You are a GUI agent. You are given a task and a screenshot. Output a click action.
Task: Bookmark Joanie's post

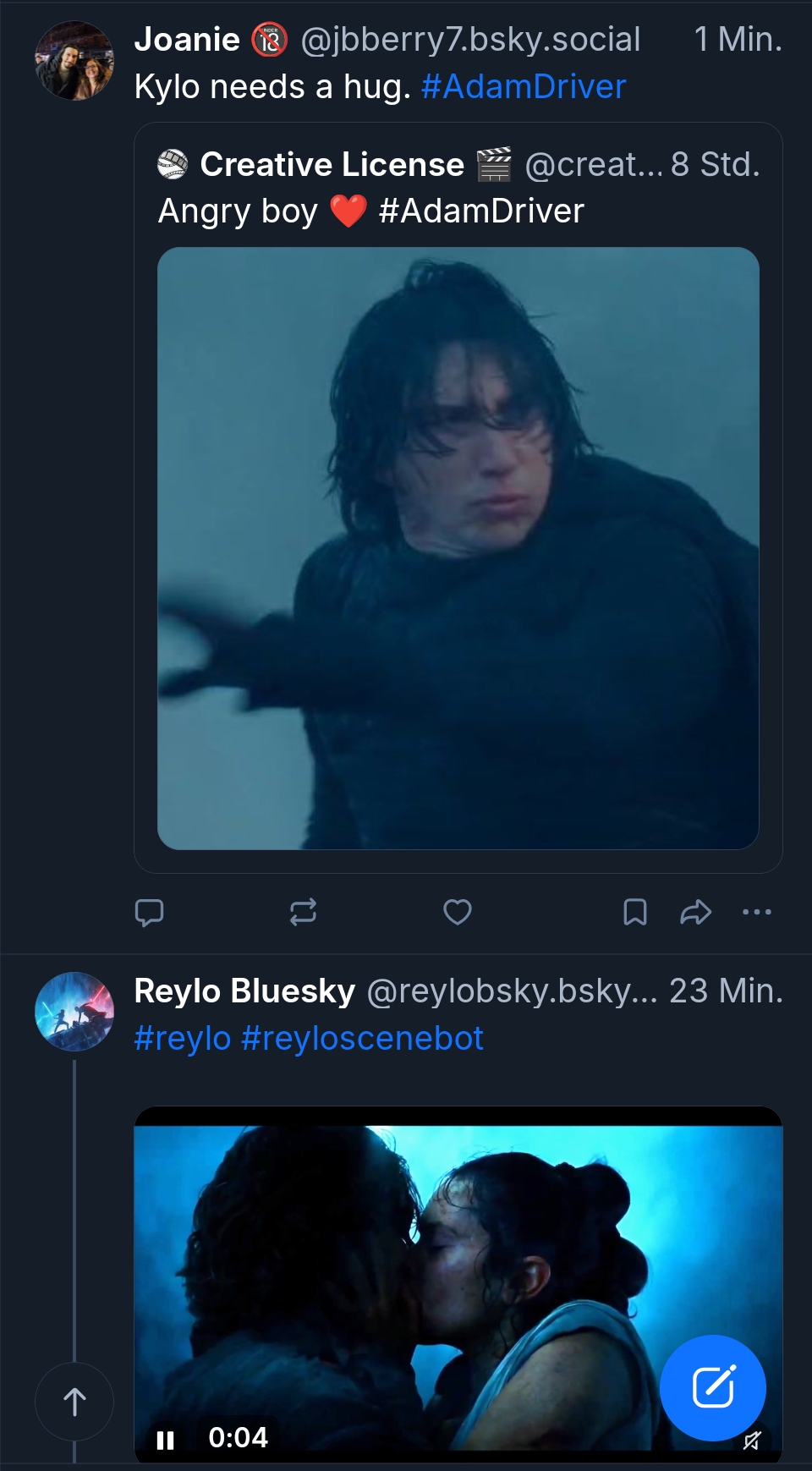click(x=634, y=912)
